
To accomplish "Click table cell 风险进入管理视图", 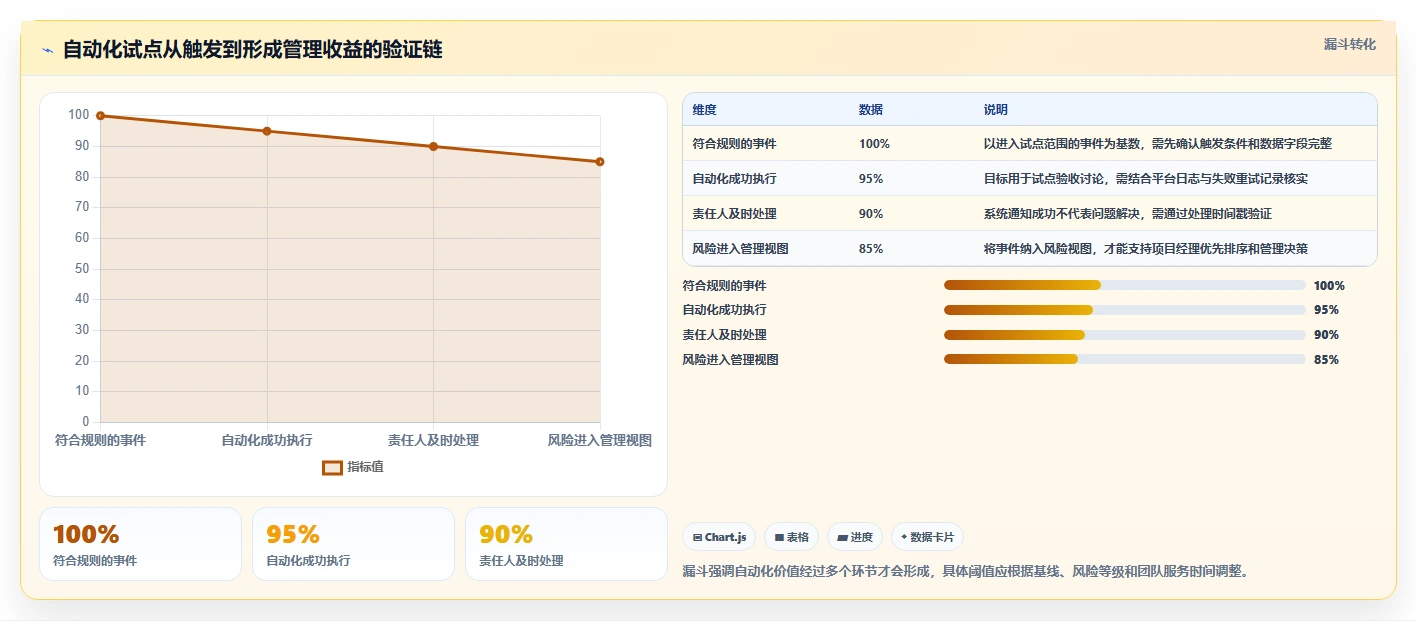I will pos(740,249).
